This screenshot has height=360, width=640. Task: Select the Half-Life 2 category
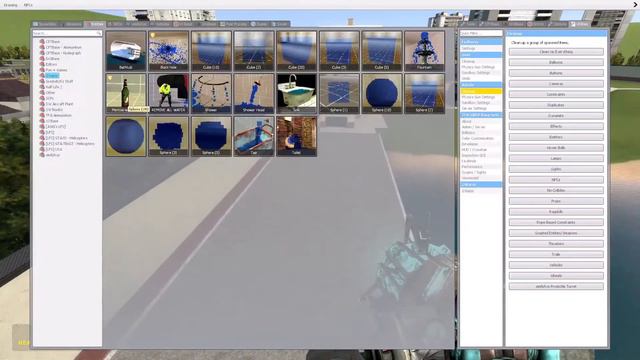[53, 87]
